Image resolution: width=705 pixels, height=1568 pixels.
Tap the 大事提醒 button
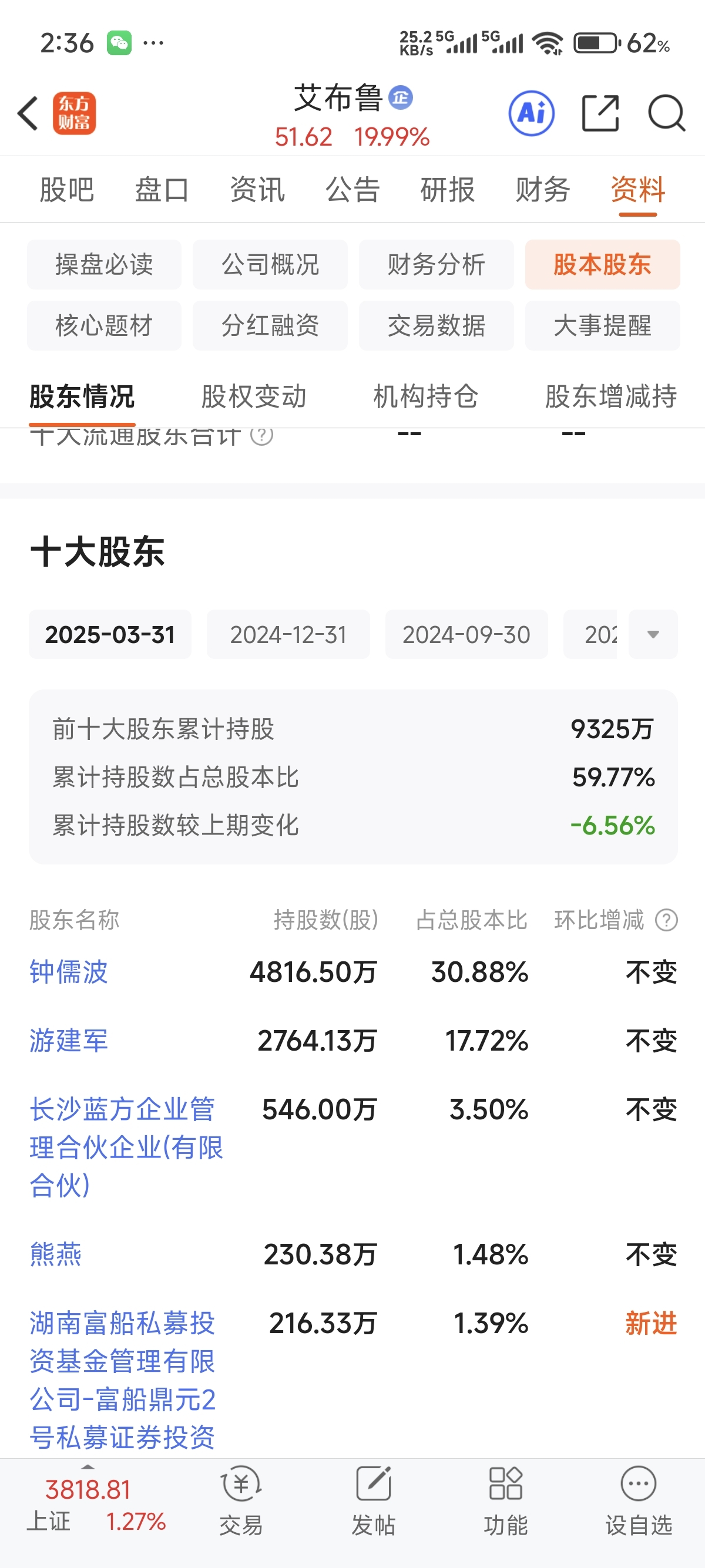[x=603, y=326]
